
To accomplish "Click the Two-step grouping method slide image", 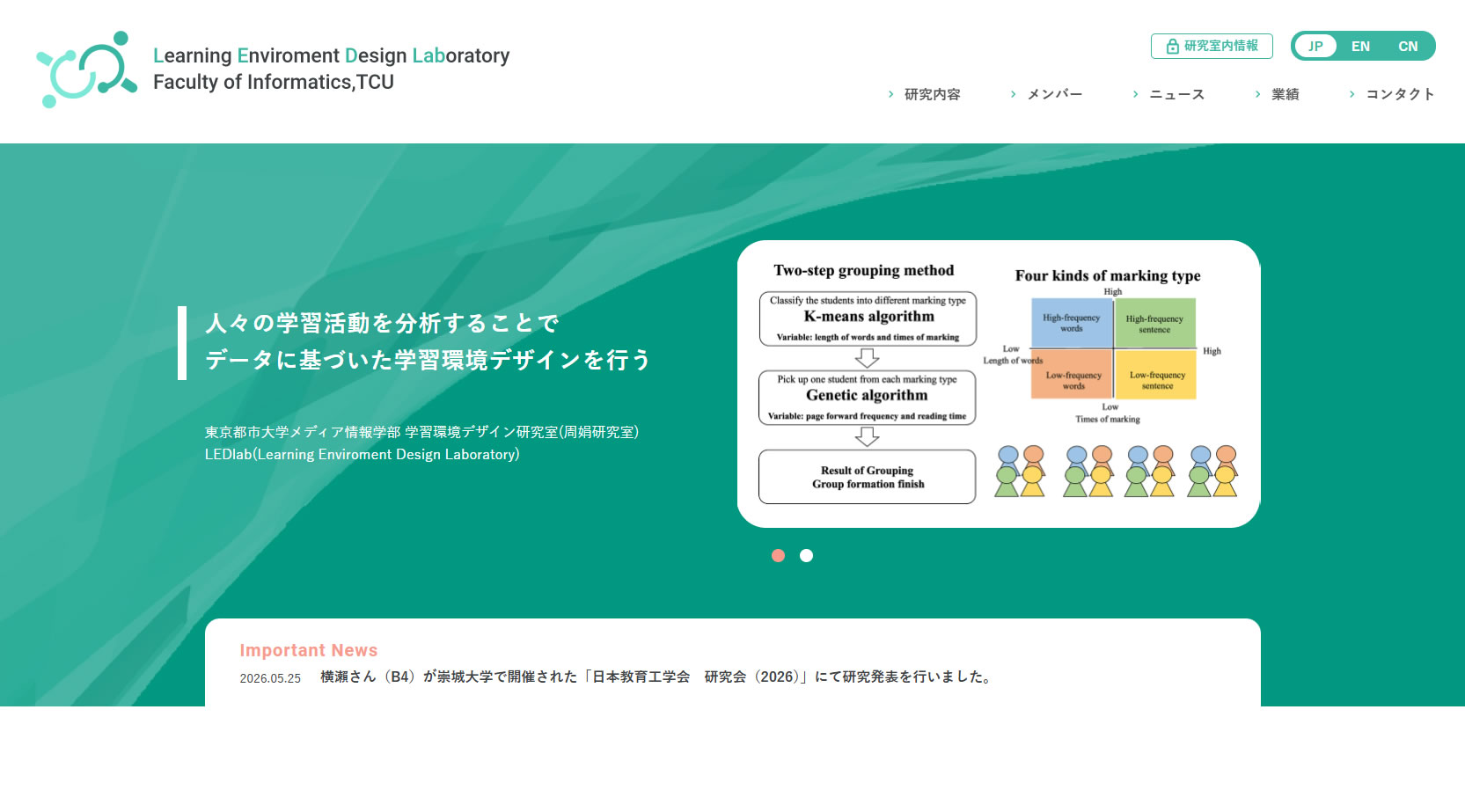I will [x=999, y=384].
